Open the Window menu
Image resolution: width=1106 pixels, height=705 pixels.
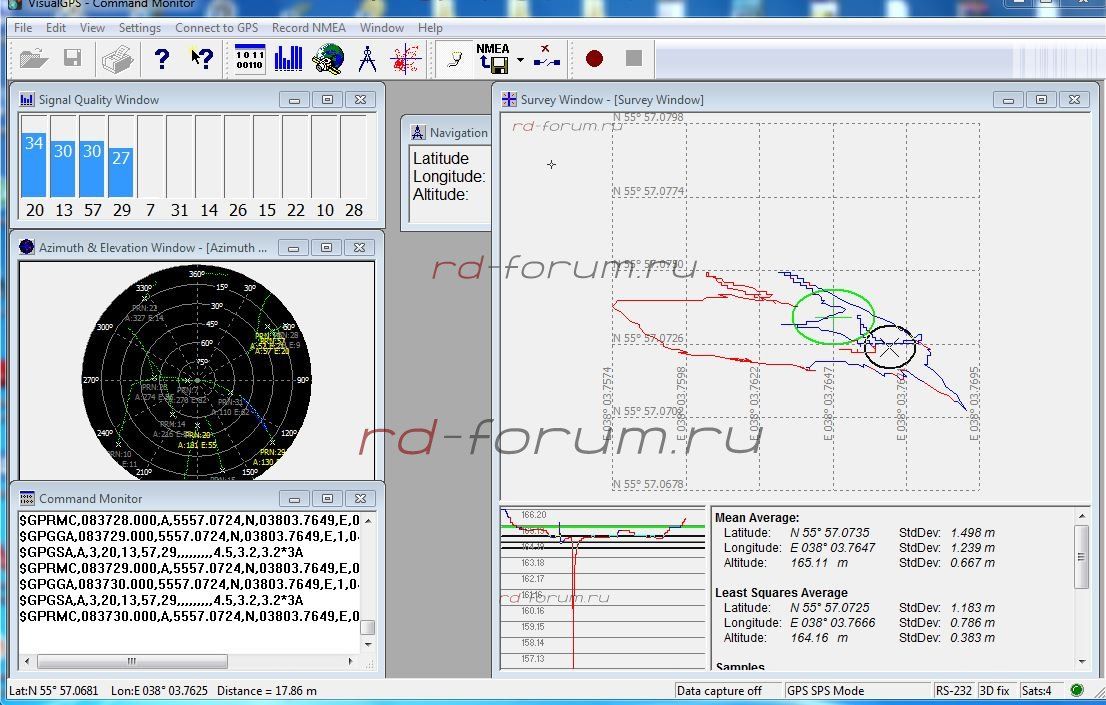[x=382, y=28]
